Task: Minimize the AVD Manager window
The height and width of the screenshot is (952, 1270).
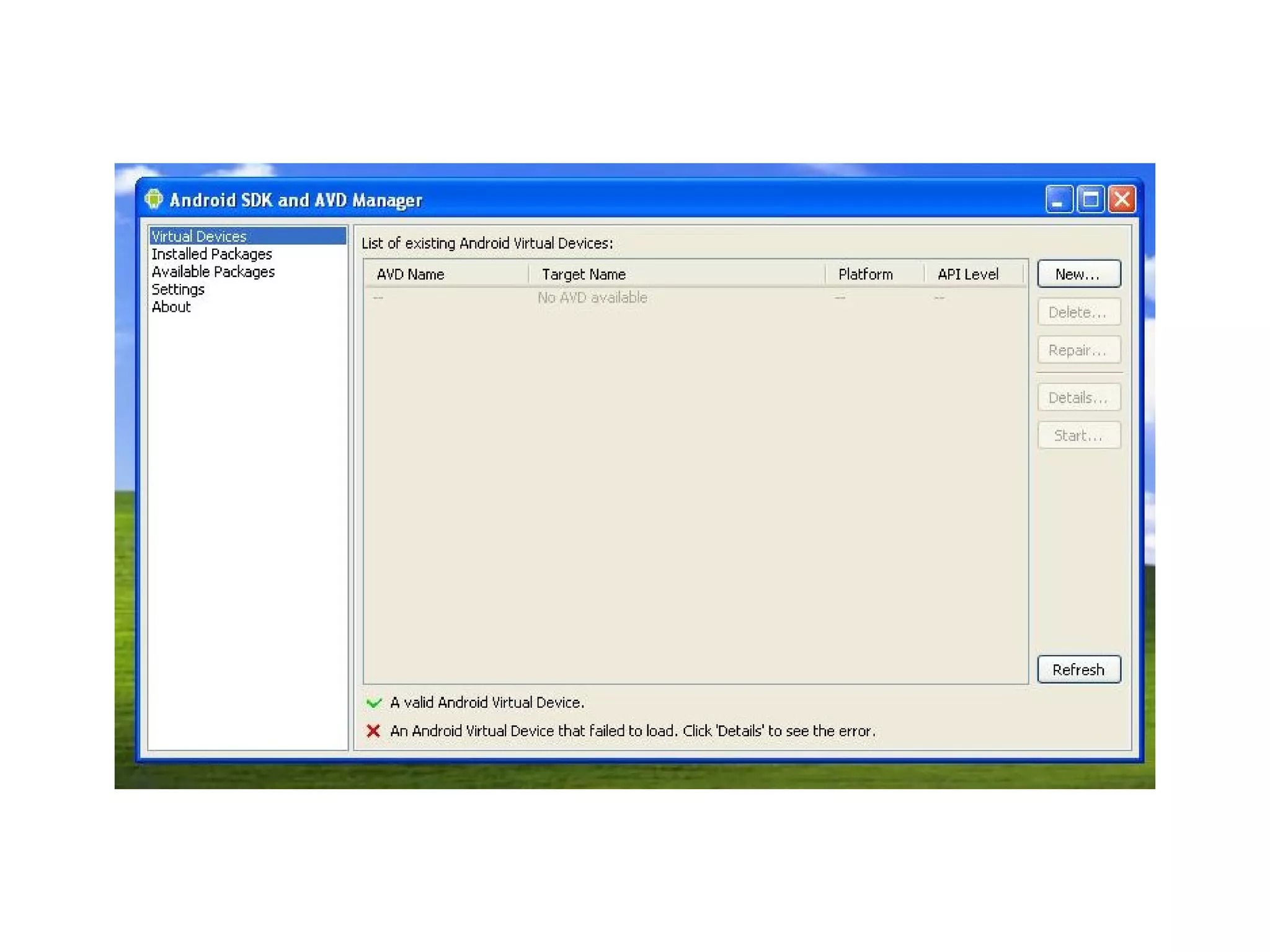Action: click(x=1058, y=200)
